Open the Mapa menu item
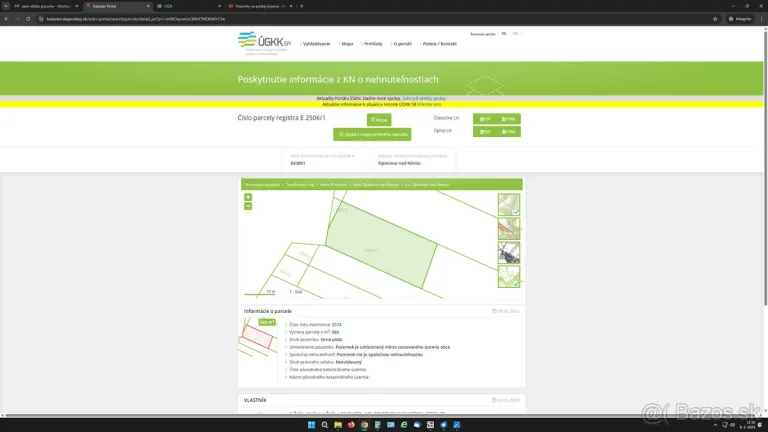Viewport: 768px width, 432px height. point(347,44)
